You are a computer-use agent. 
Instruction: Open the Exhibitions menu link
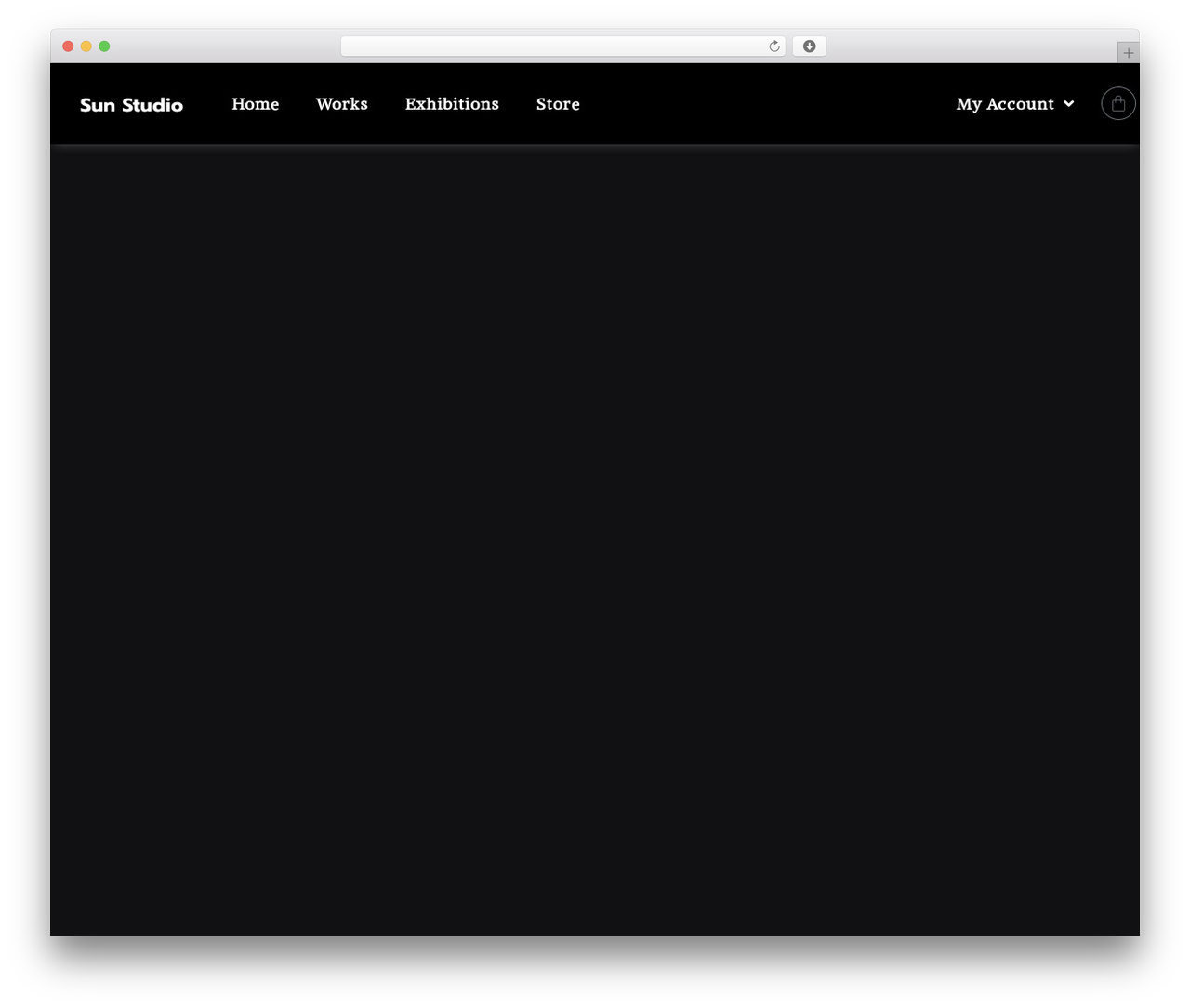452,104
